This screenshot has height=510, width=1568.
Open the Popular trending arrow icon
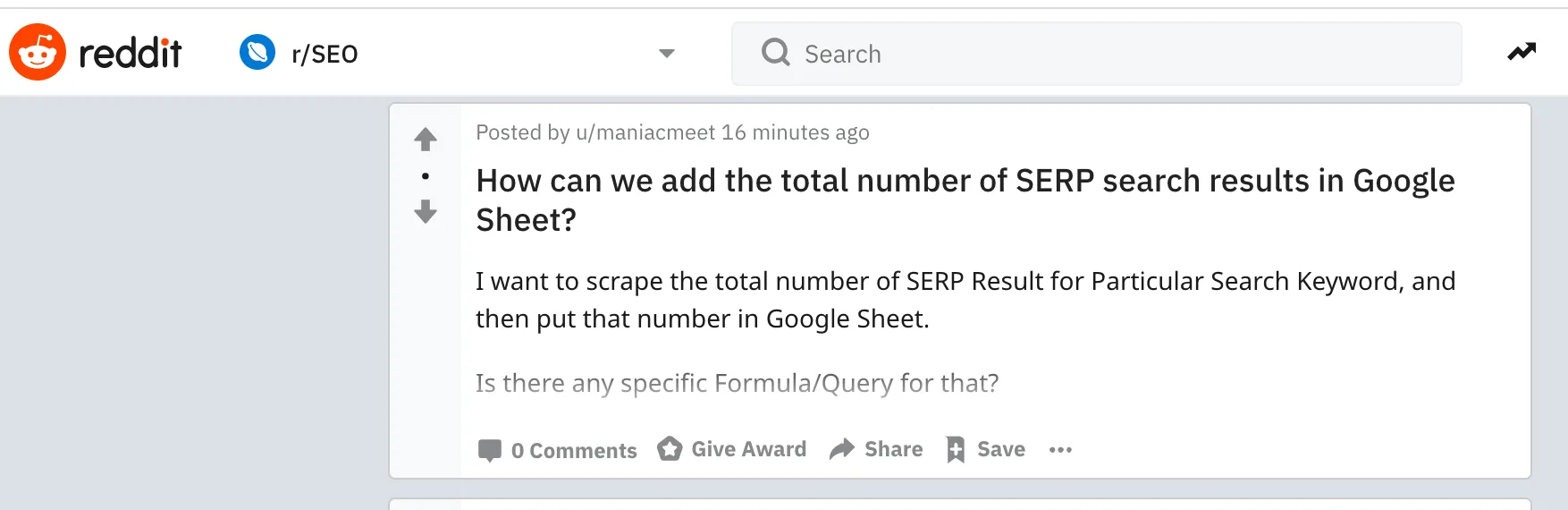1522,52
